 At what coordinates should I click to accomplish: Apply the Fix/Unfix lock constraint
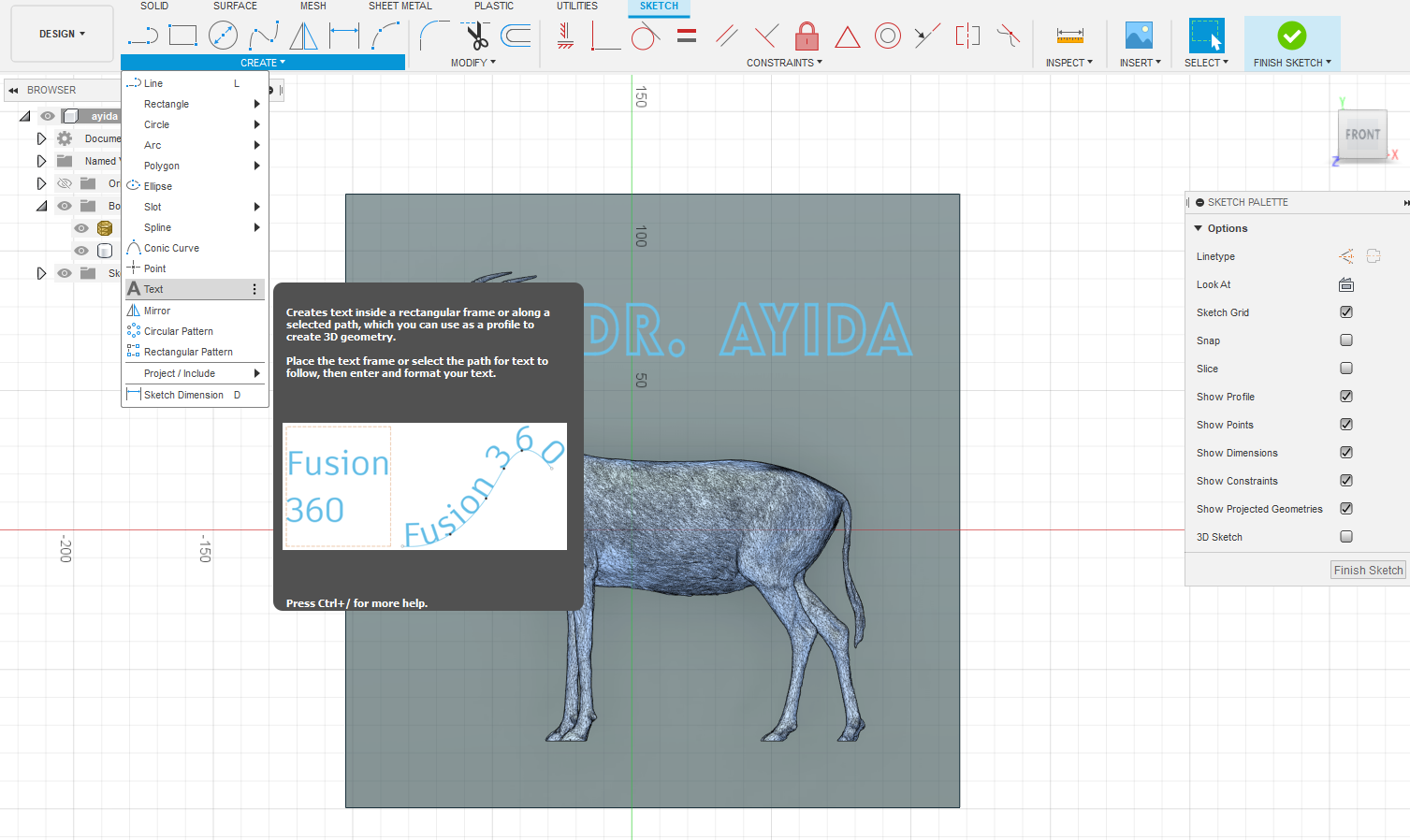pyautogui.click(x=807, y=36)
